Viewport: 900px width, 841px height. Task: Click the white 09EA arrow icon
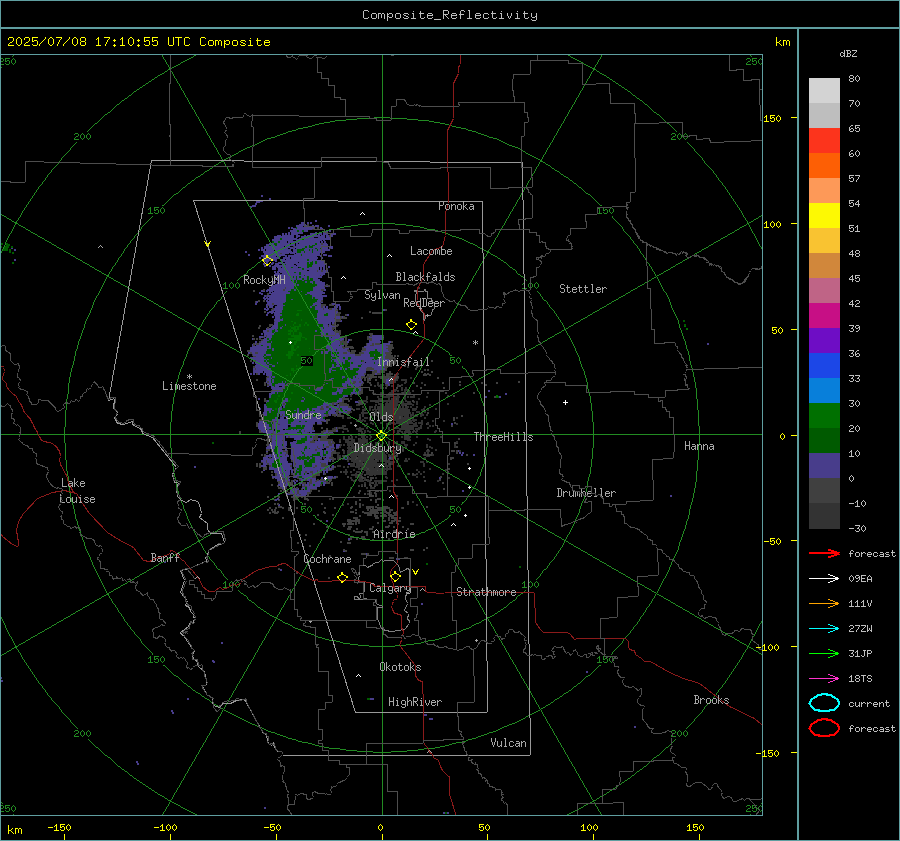(824, 579)
